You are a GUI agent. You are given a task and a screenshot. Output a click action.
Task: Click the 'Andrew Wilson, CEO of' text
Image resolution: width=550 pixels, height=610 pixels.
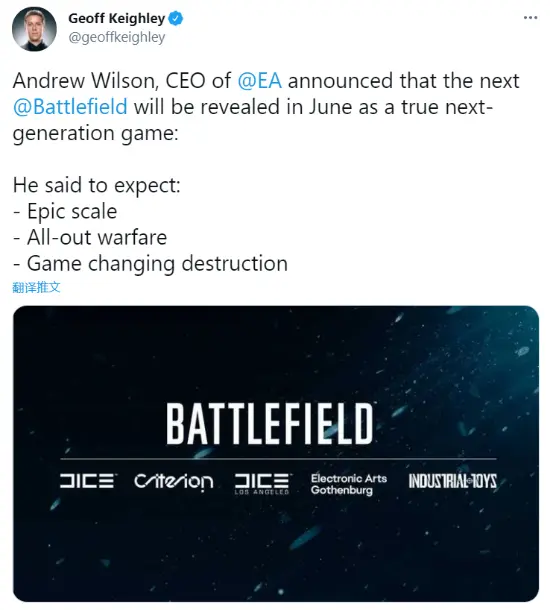(x=122, y=81)
